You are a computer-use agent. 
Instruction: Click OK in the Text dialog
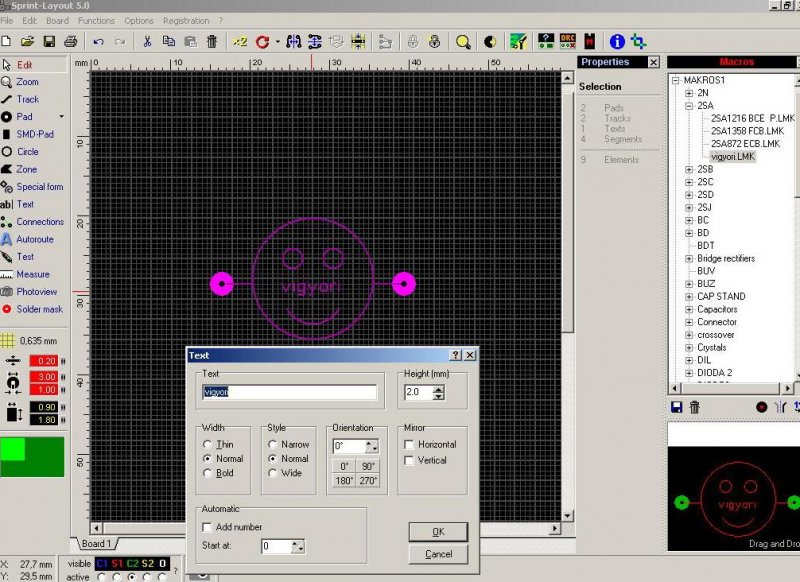click(x=438, y=532)
